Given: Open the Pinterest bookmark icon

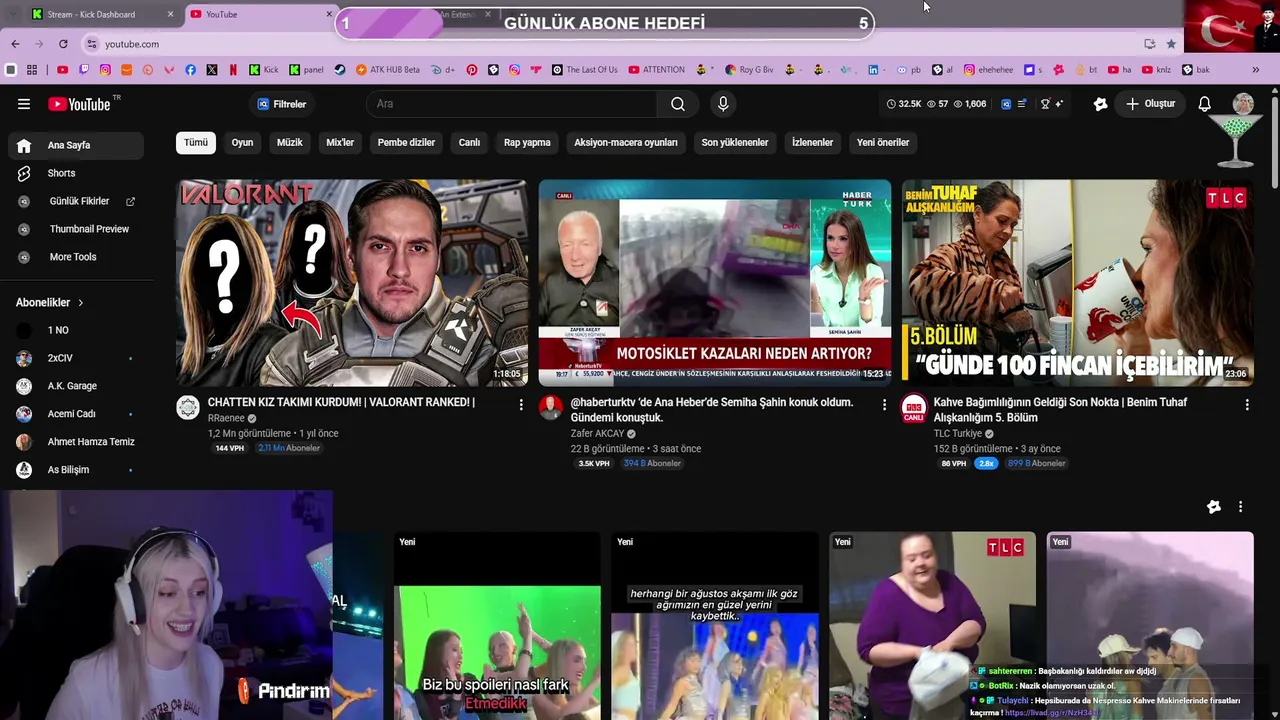Looking at the screenshot, I should (472, 70).
